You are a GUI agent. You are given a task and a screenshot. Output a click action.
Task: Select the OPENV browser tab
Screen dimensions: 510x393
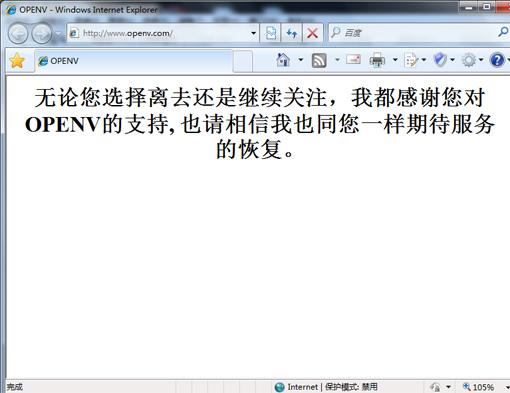(134, 61)
